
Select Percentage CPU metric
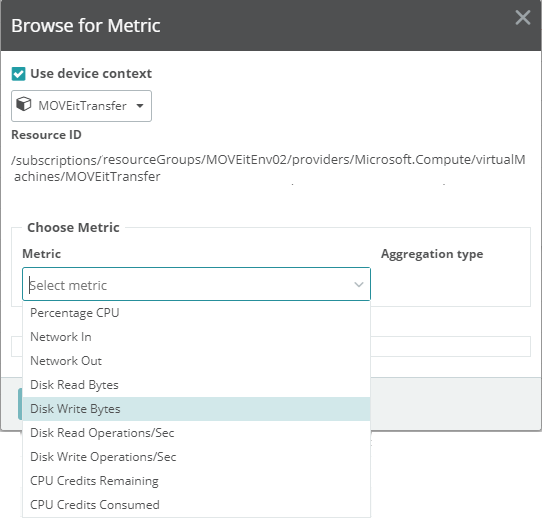coord(196,313)
